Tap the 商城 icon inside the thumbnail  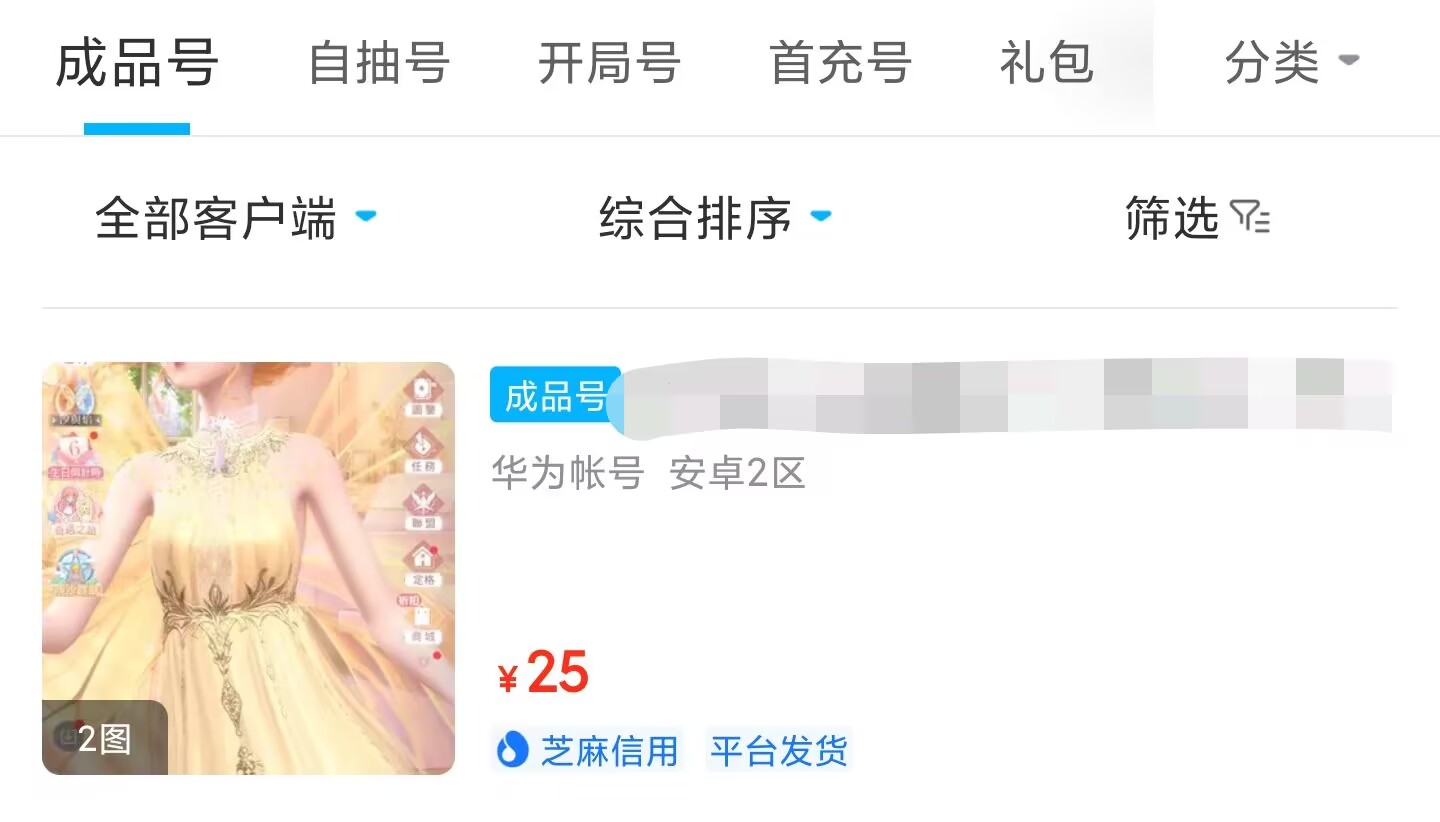[x=423, y=622]
